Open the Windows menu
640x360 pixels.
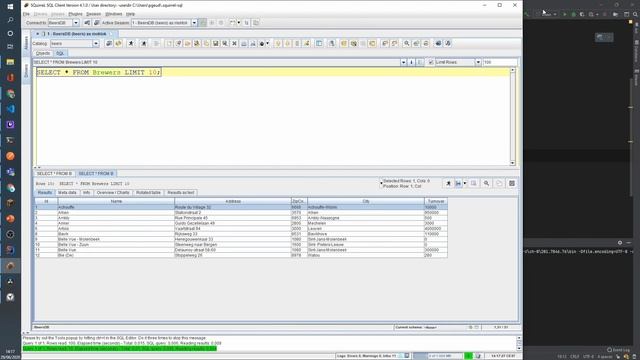113,14
